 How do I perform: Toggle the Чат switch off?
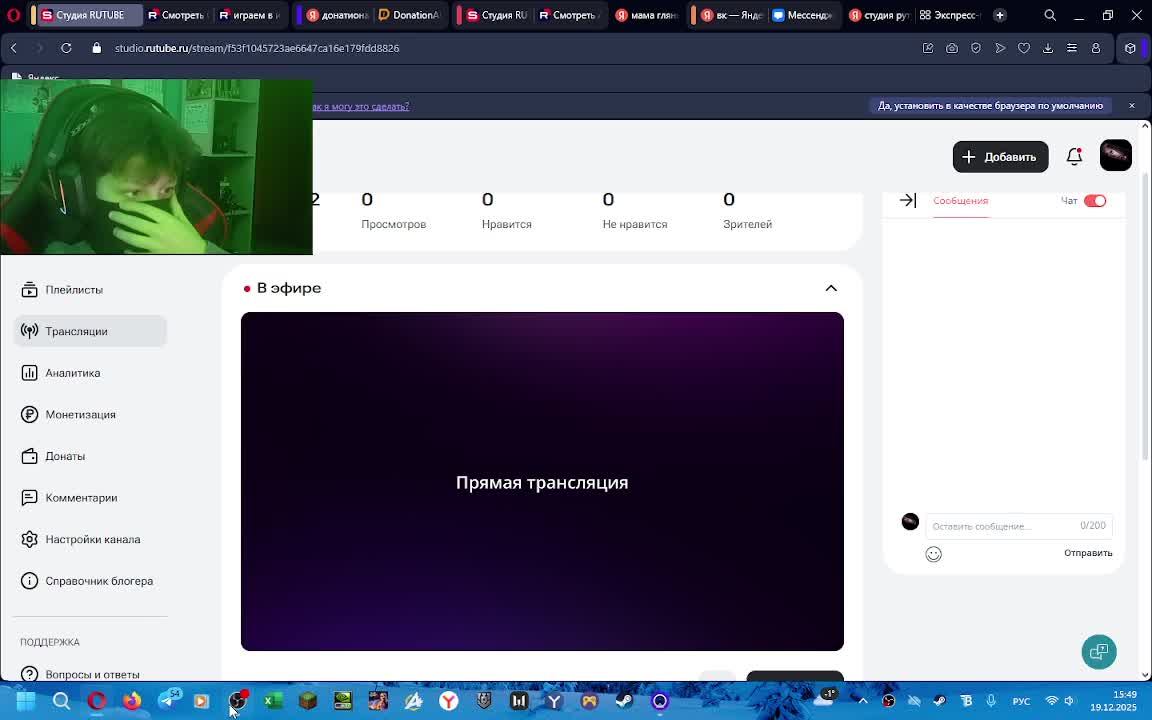pos(1095,201)
